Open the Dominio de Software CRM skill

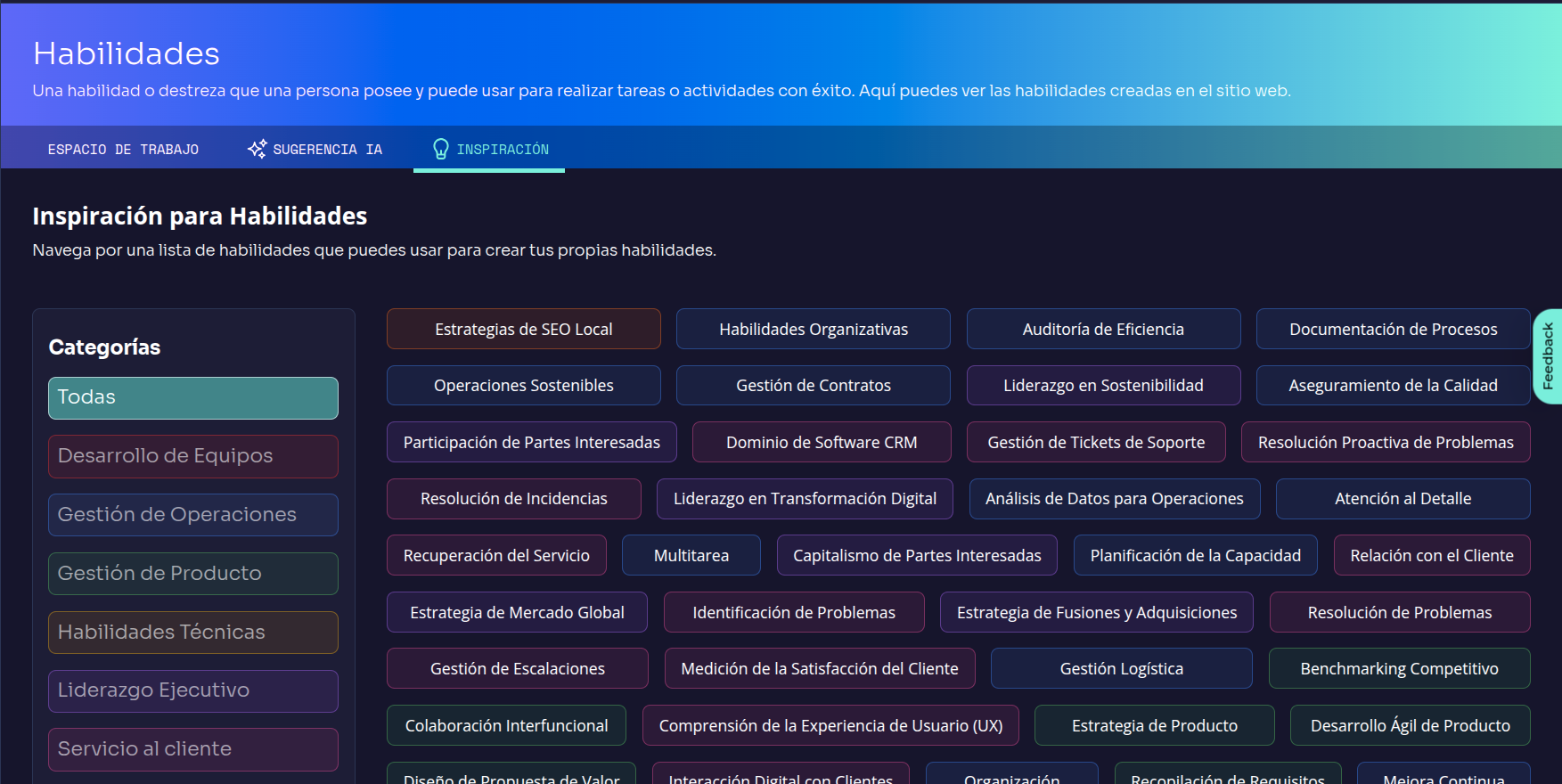(821, 443)
